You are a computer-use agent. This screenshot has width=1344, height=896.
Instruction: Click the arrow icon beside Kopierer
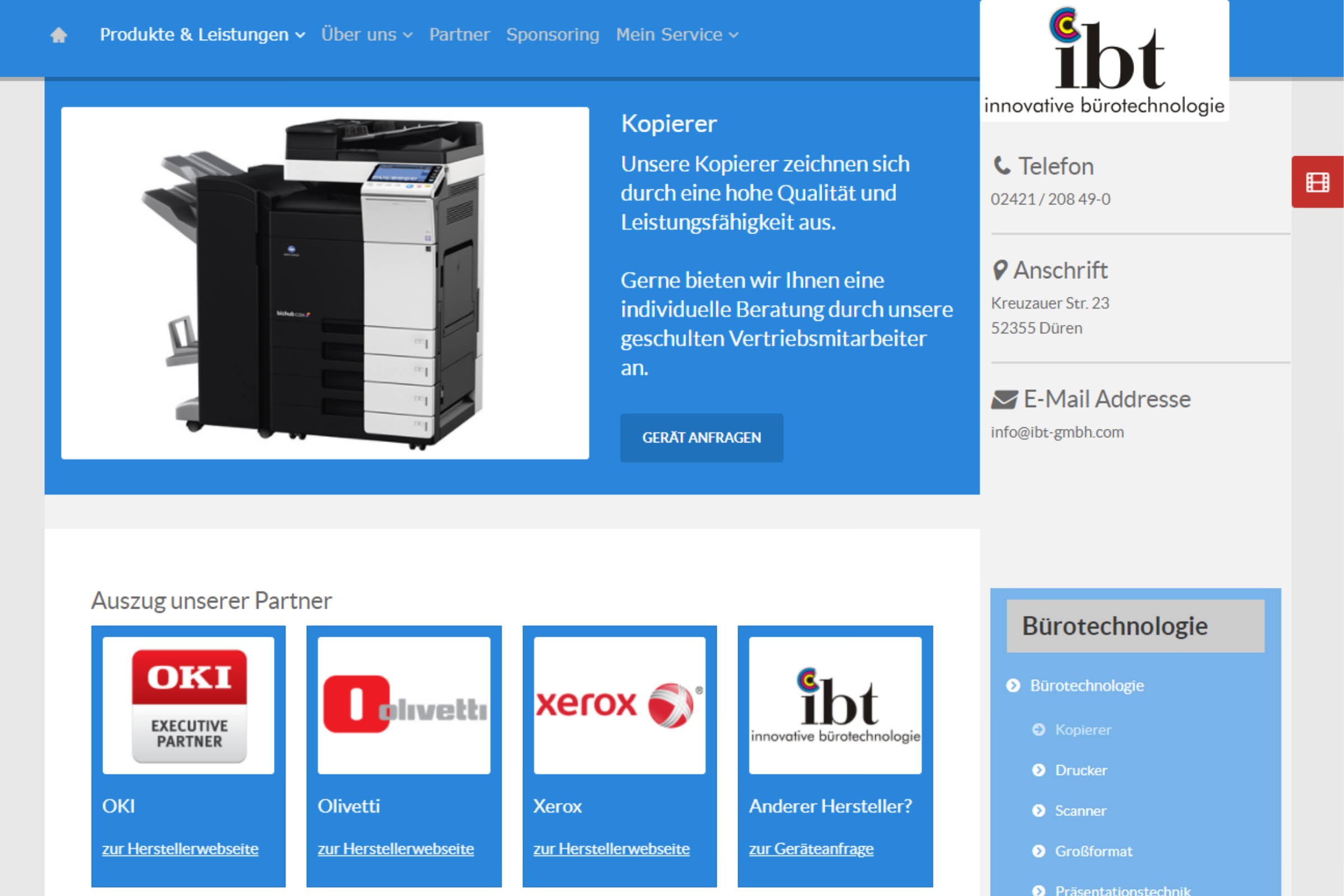click(1038, 730)
